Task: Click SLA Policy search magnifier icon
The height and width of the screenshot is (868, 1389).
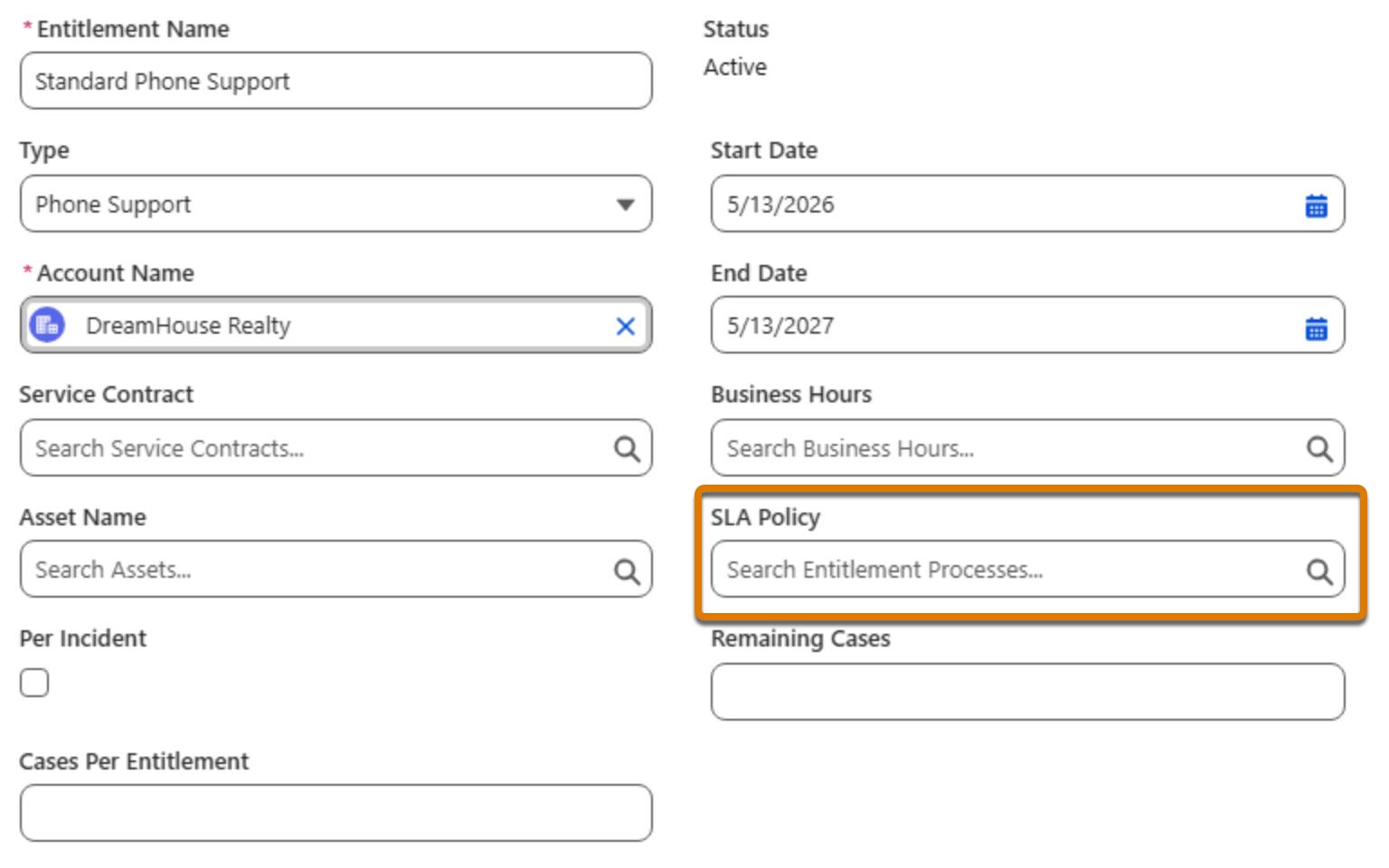Action: pos(1318,571)
